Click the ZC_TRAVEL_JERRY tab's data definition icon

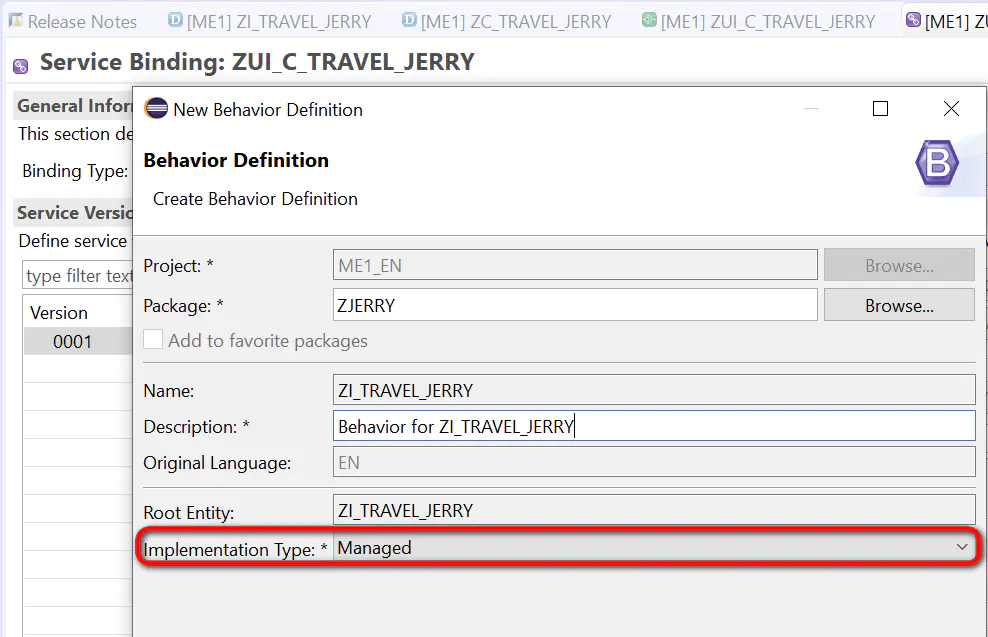(410, 20)
